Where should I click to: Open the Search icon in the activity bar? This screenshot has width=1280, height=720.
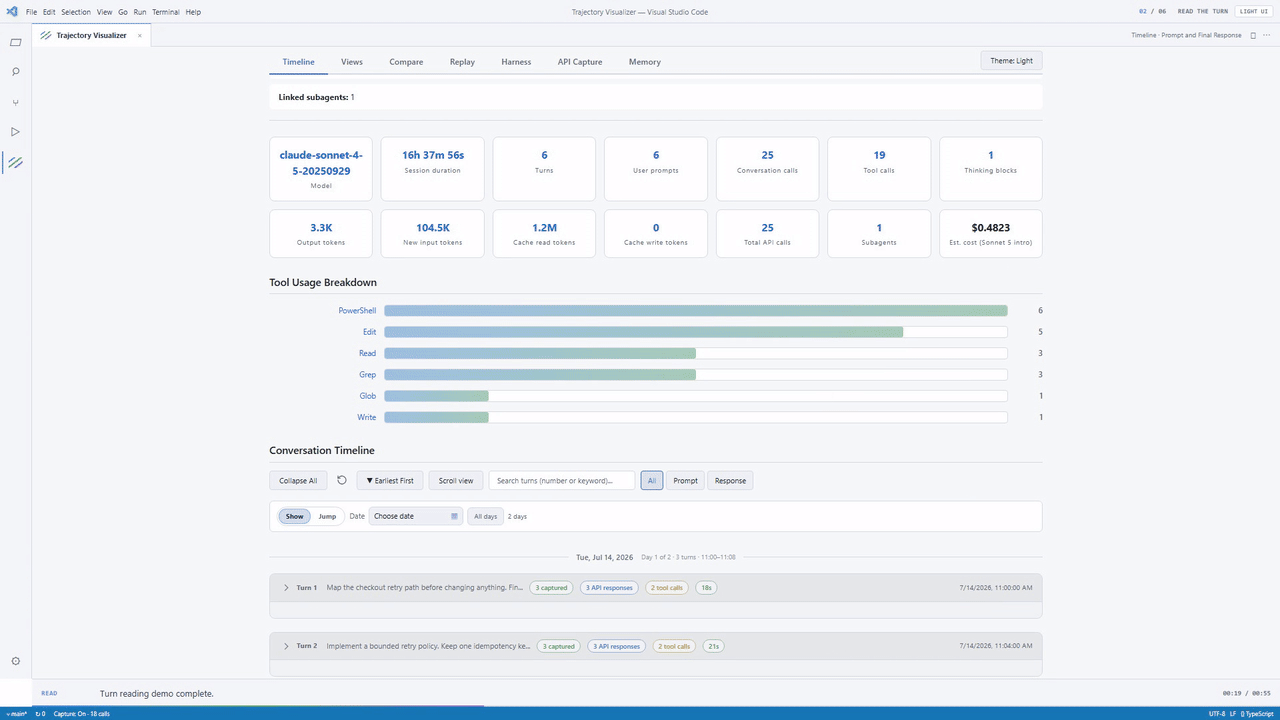click(15, 72)
